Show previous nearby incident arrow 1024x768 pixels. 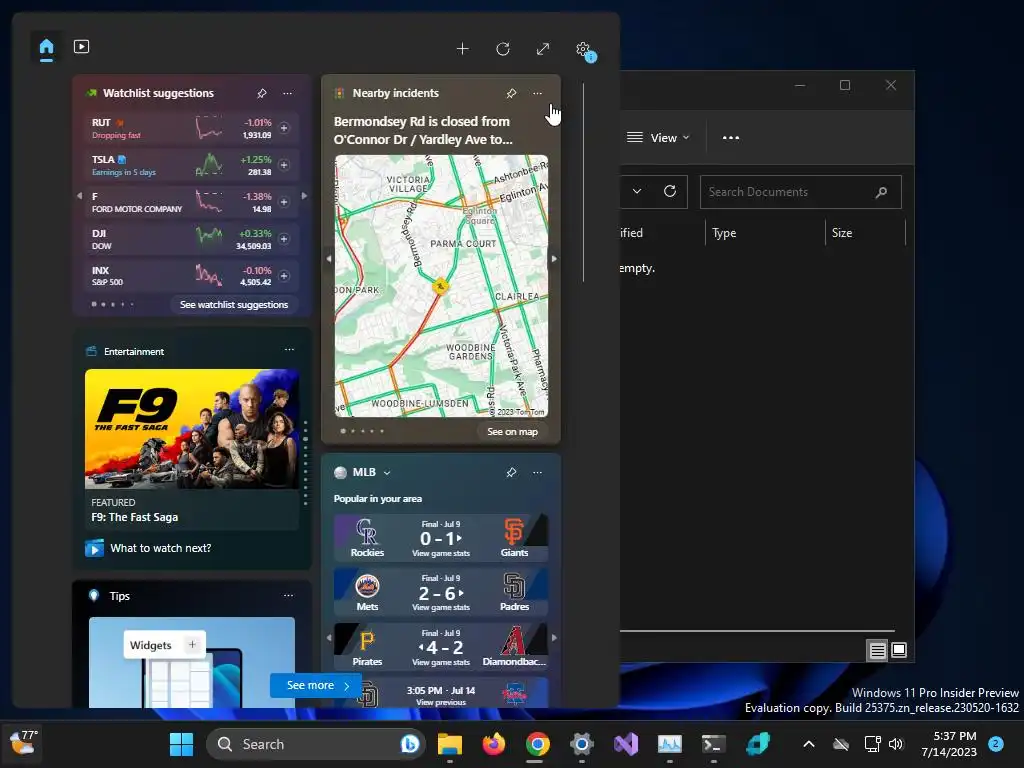click(x=328, y=259)
